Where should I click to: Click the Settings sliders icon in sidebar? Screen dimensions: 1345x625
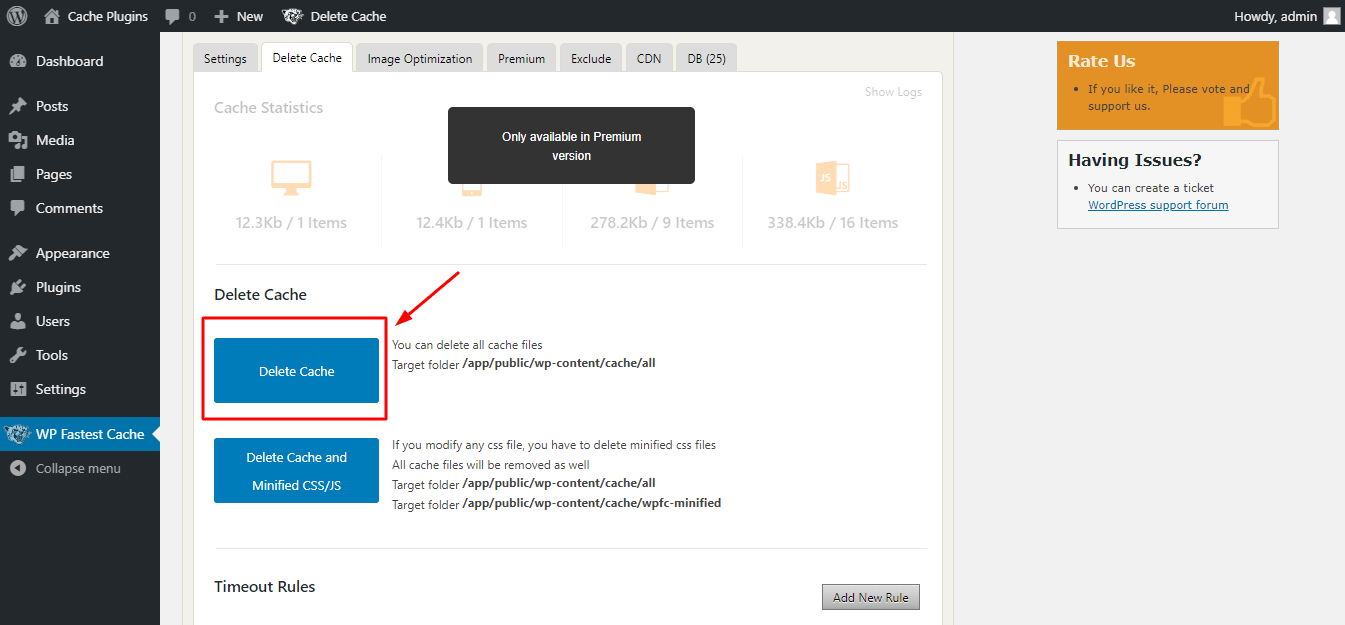click(18, 389)
